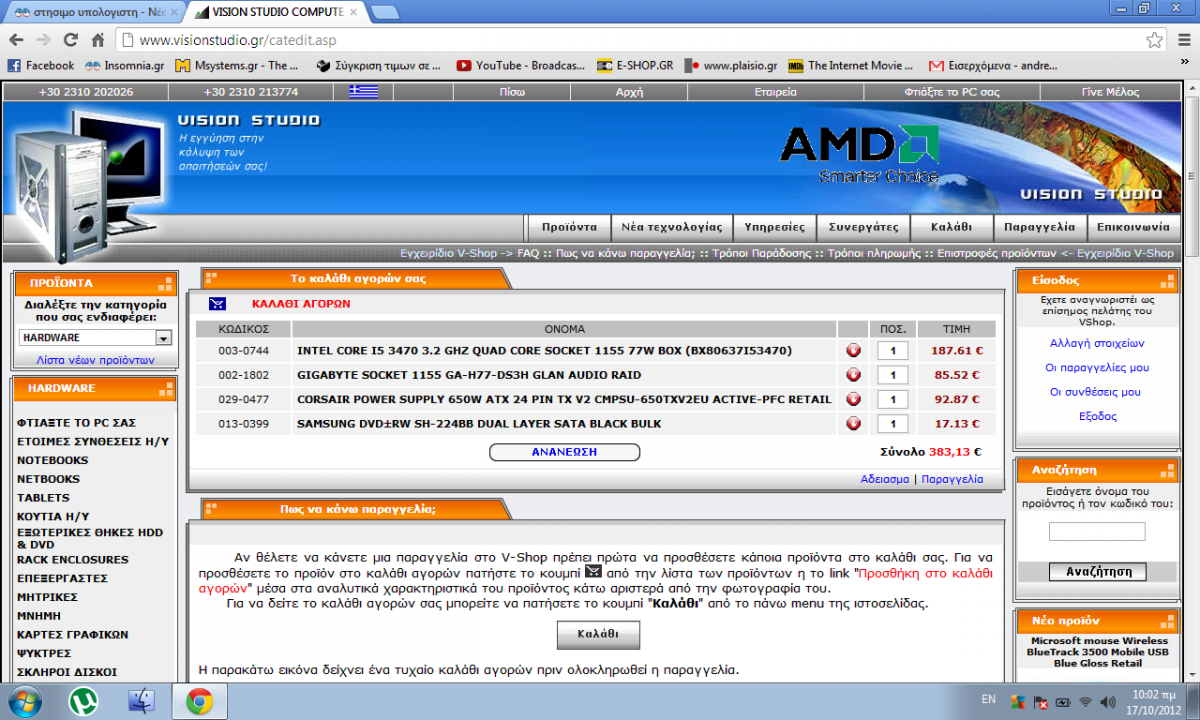
Task: Open Παραγγελία menu item
Action: point(1039,227)
